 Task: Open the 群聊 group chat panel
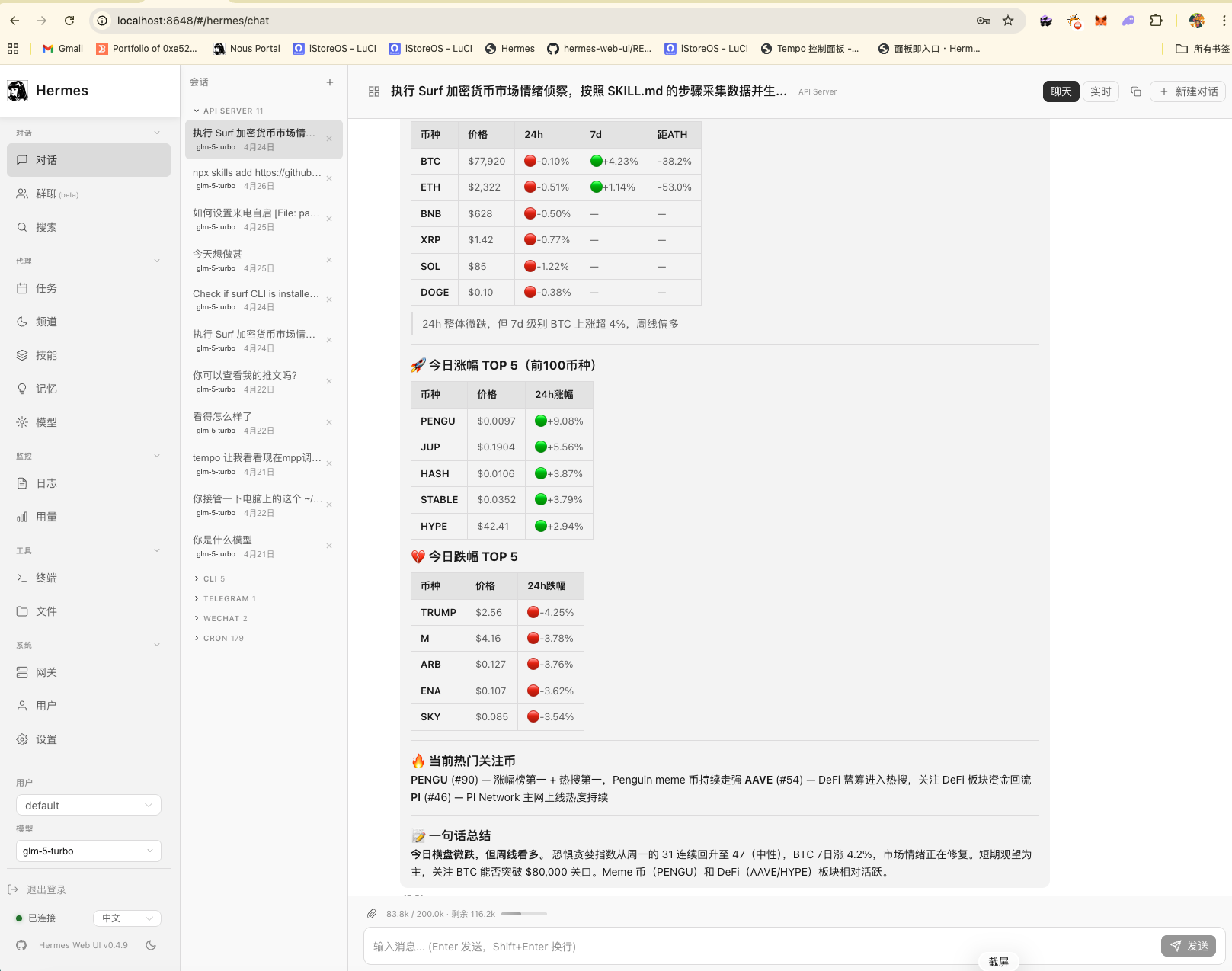point(47,194)
